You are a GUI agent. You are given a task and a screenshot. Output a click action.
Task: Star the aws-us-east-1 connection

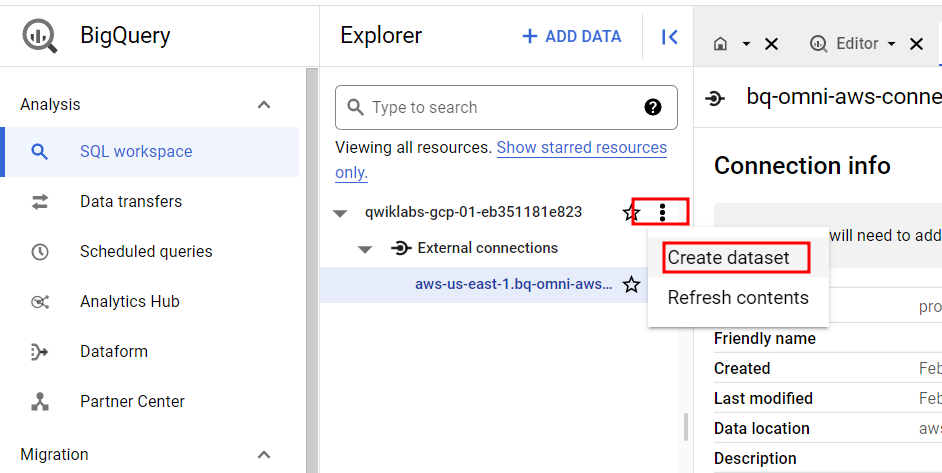[x=631, y=284]
